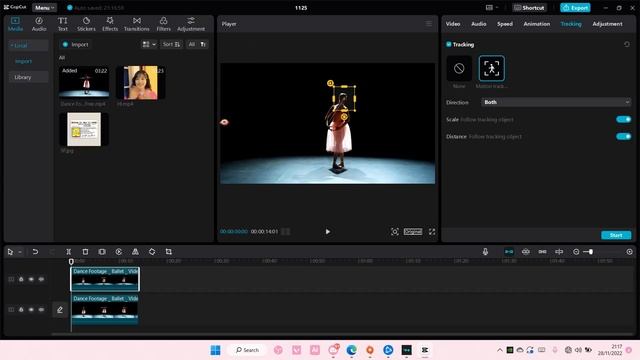Play the video in the player

(328, 232)
